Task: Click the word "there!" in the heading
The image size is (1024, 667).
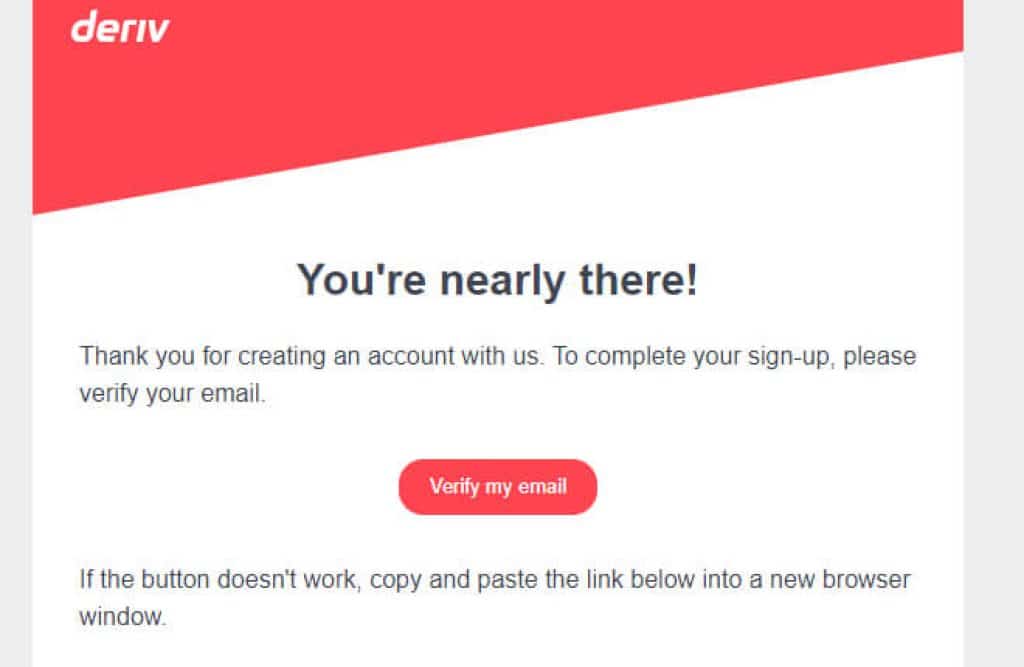Action: pyautogui.click(x=639, y=280)
